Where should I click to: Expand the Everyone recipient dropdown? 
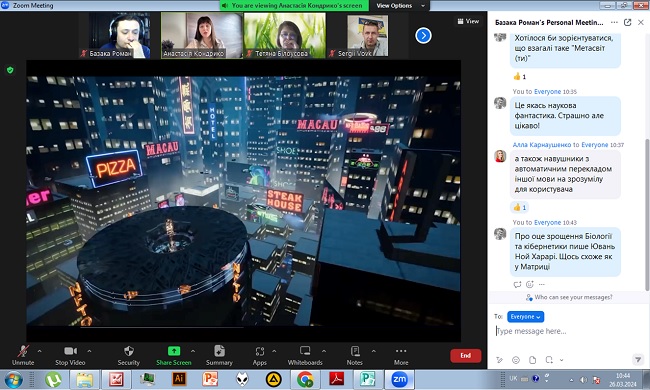click(525, 317)
